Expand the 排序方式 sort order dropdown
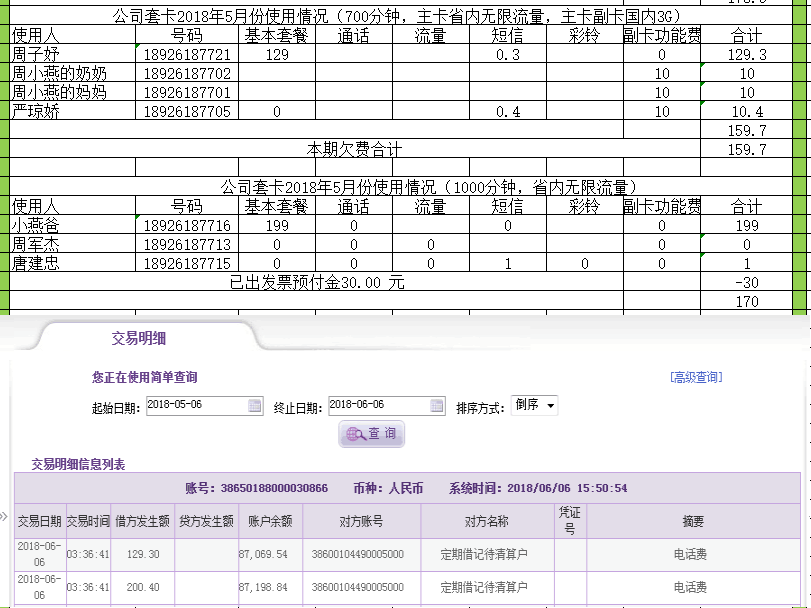 coord(535,405)
